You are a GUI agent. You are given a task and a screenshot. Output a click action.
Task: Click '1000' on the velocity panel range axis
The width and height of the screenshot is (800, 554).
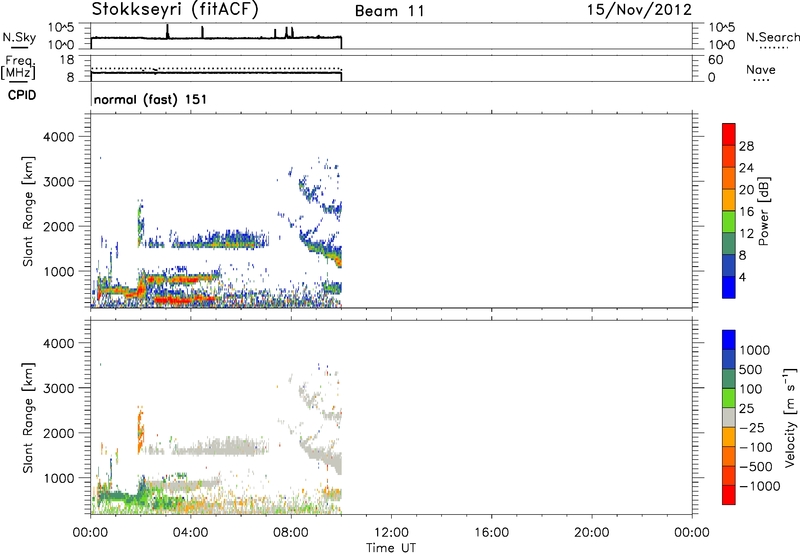(x=59, y=478)
